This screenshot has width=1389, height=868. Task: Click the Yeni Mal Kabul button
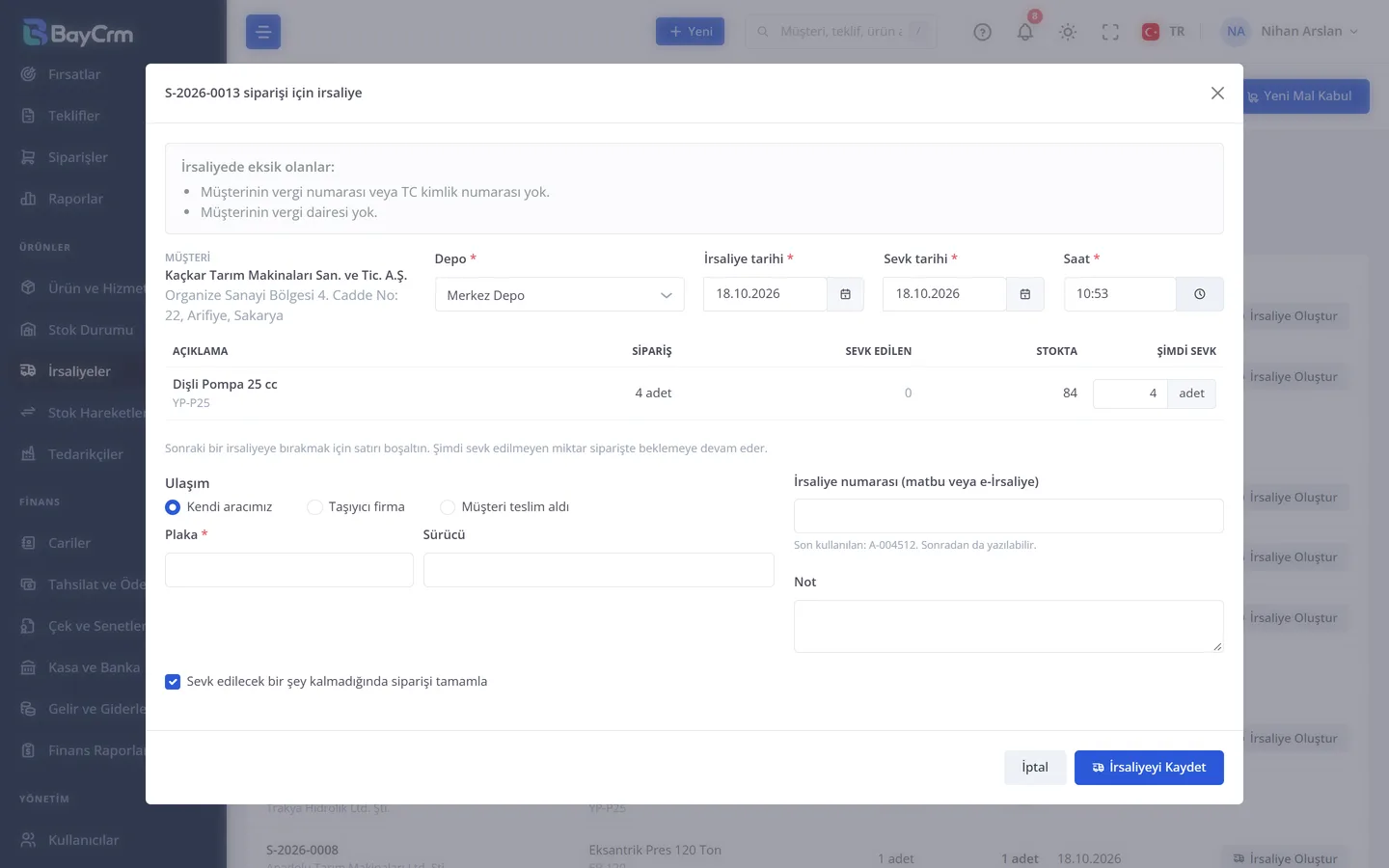[1306, 96]
